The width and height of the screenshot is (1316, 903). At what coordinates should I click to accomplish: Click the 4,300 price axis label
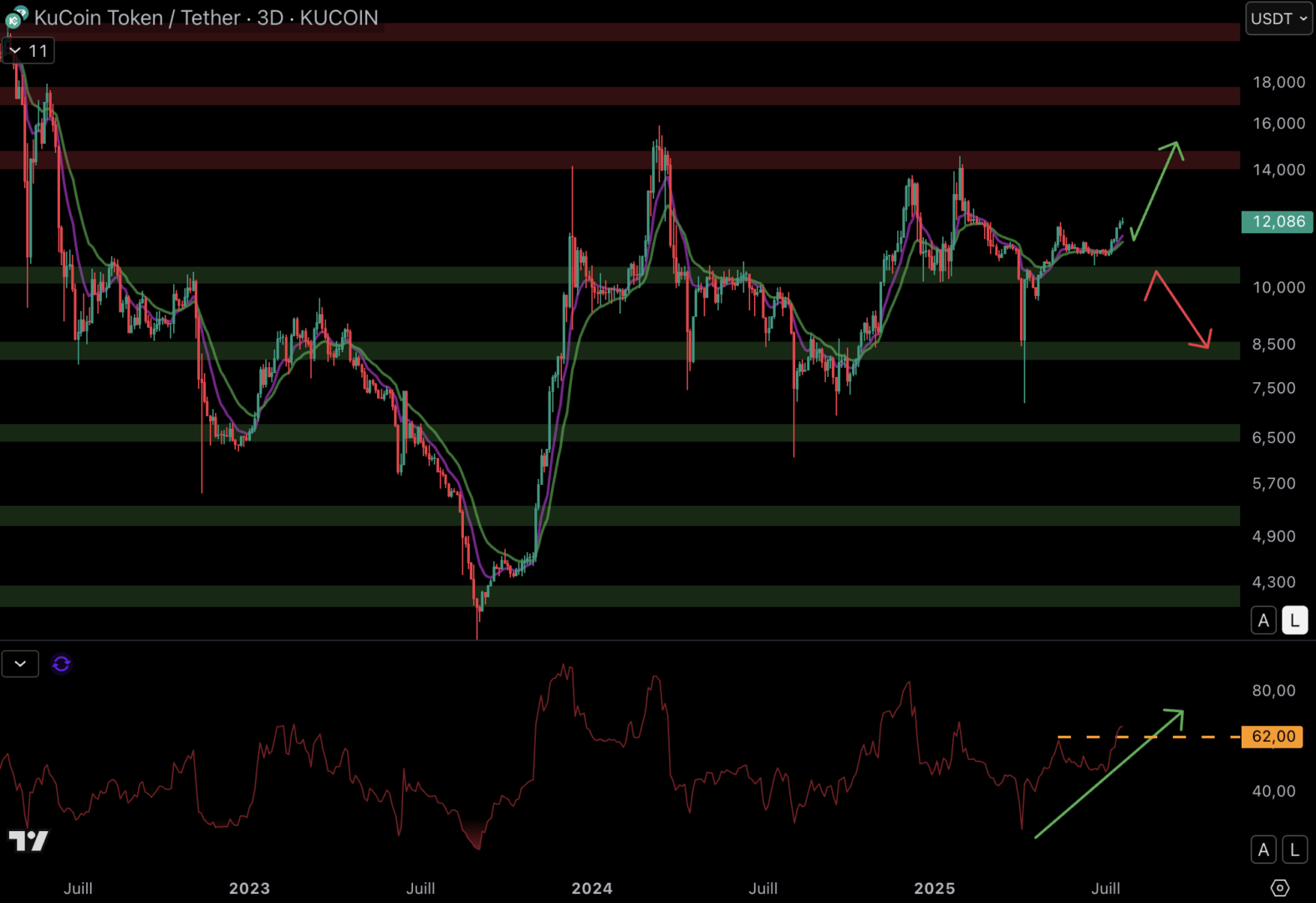click(1273, 582)
